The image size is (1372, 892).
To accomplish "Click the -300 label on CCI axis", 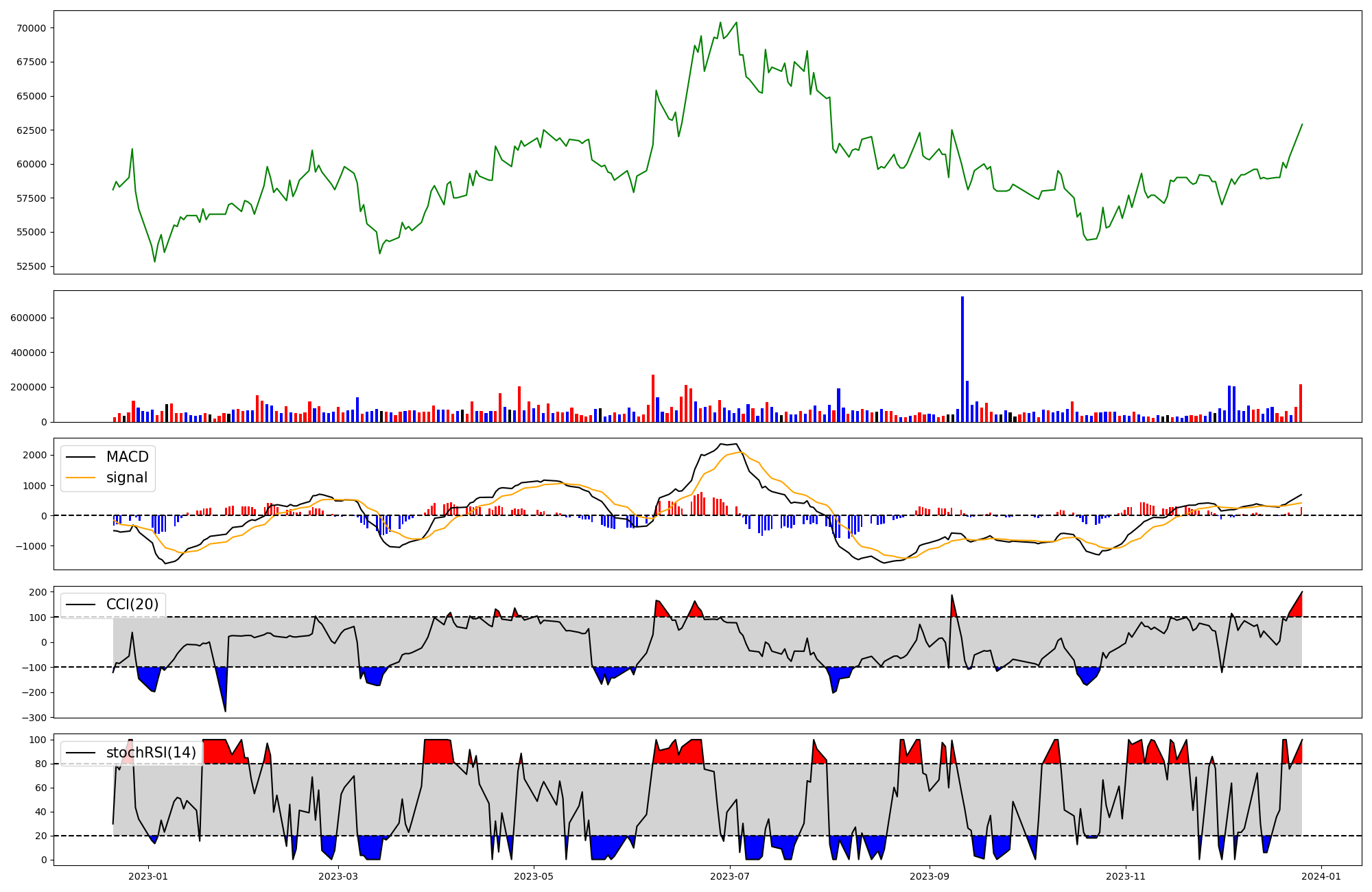I will click(x=36, y=718).
